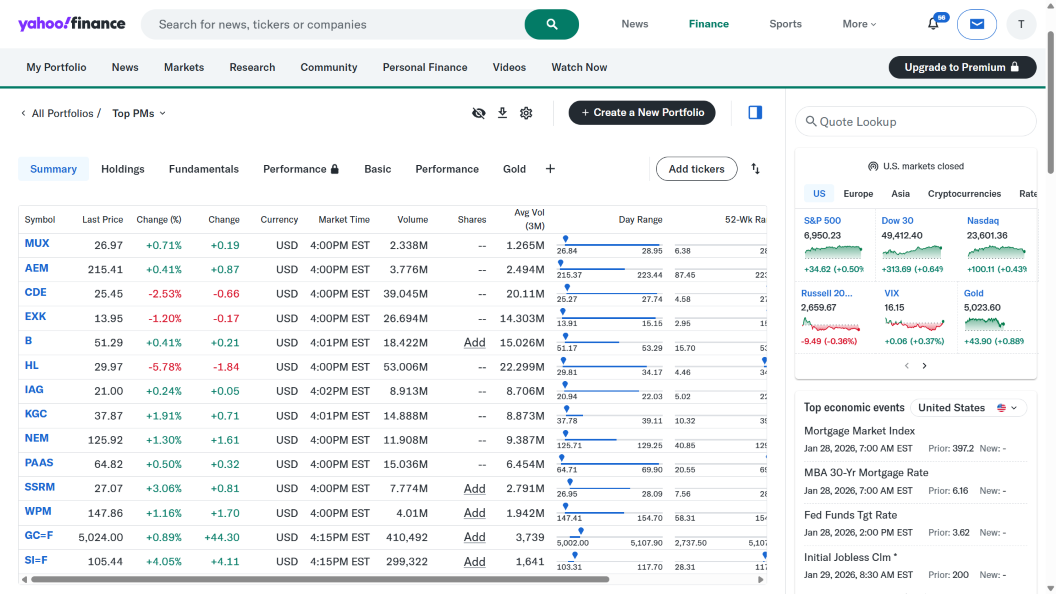Open portfolio settings gear icon

tap(526, 113)
